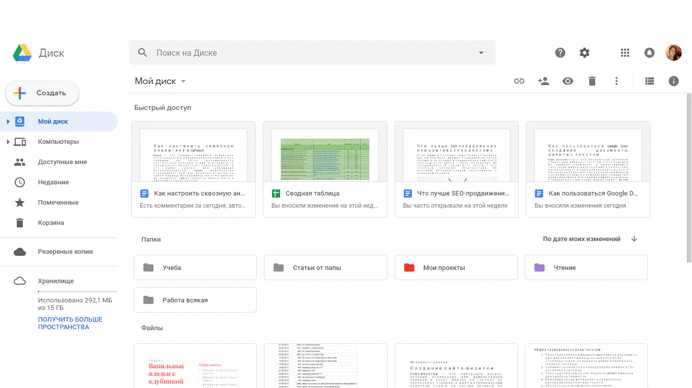Open the more actions three-dot menu

click(x=617, y=81)
